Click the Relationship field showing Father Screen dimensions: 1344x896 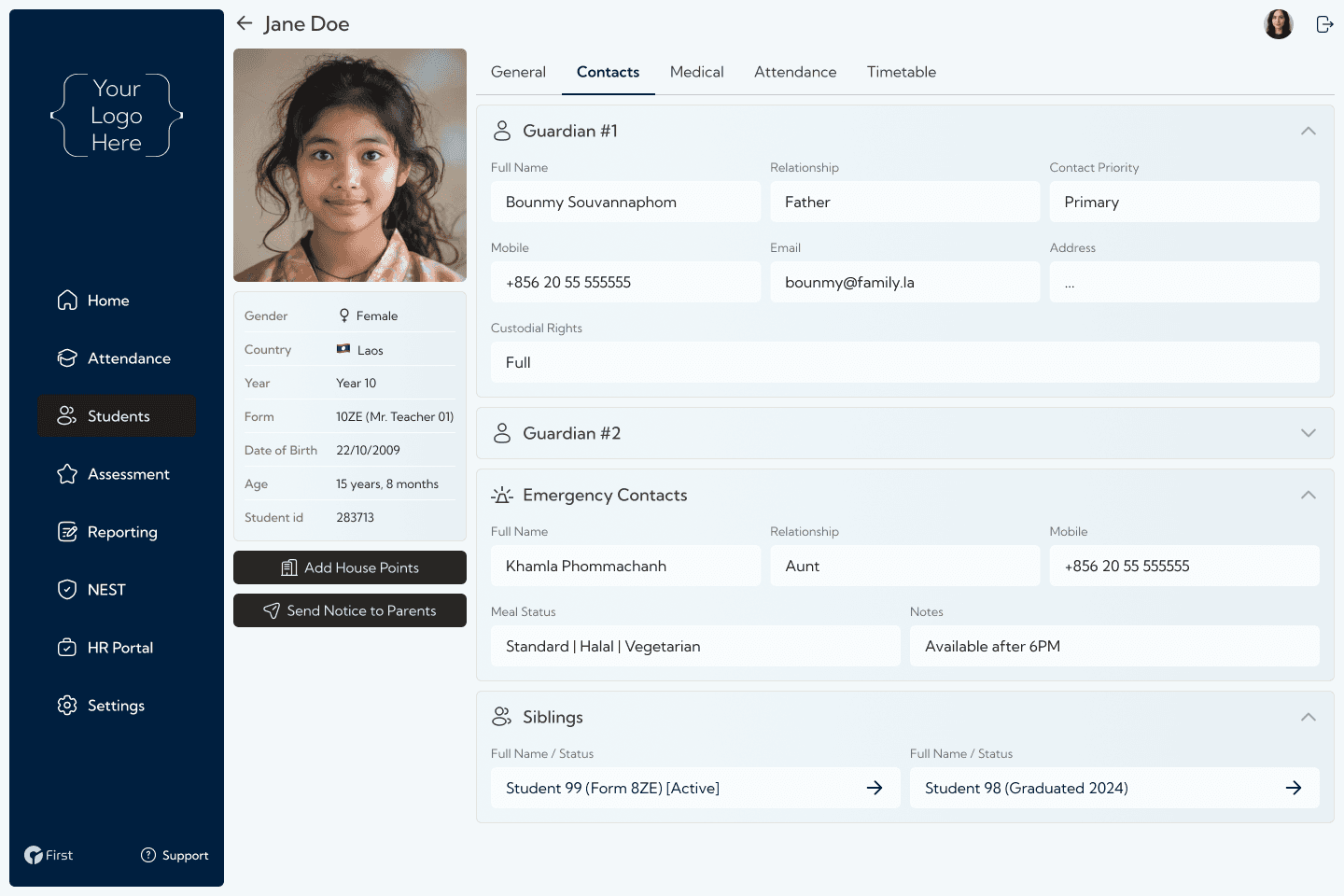point(904,202)
